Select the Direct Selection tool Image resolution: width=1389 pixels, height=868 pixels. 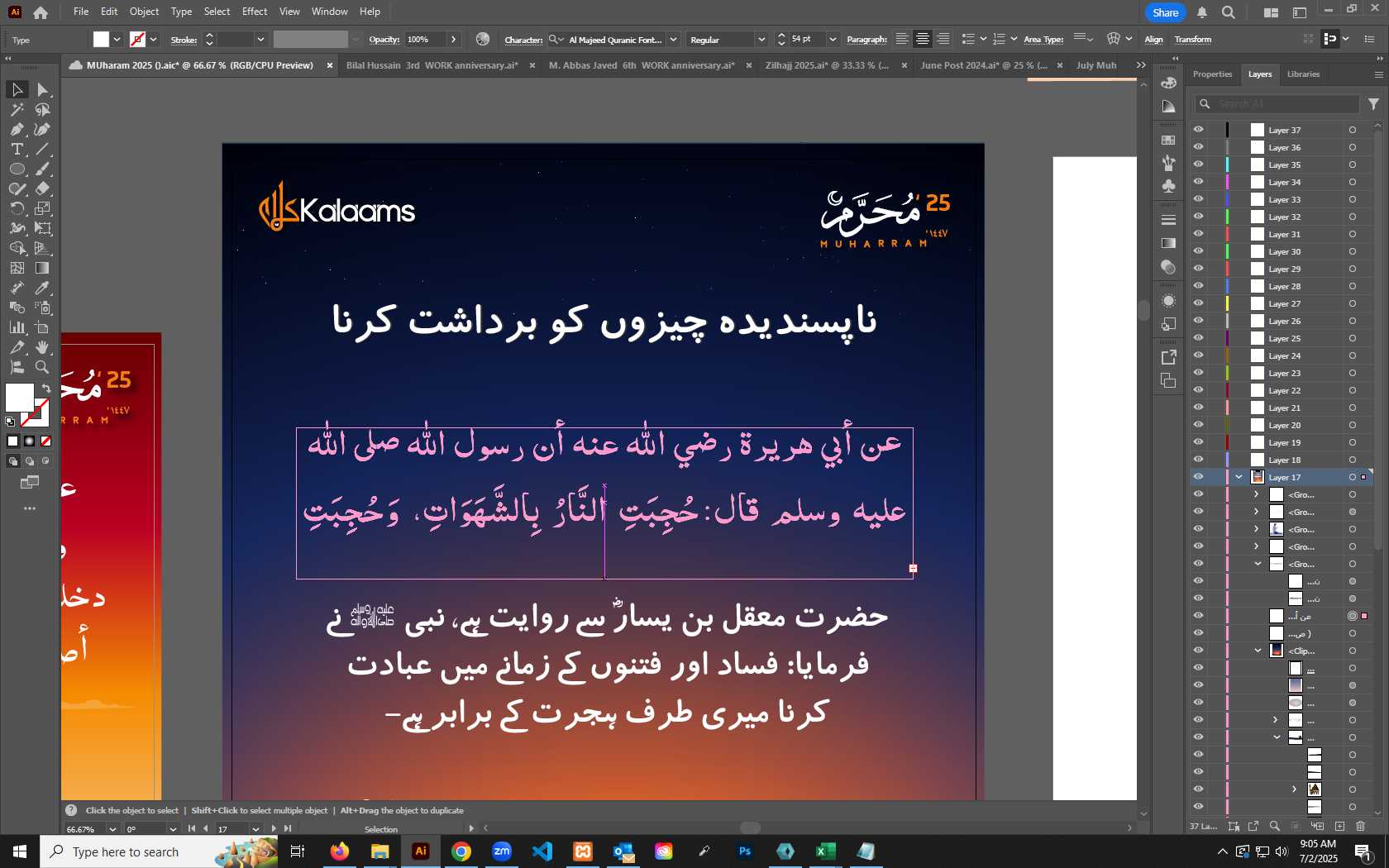click(42, 89)
